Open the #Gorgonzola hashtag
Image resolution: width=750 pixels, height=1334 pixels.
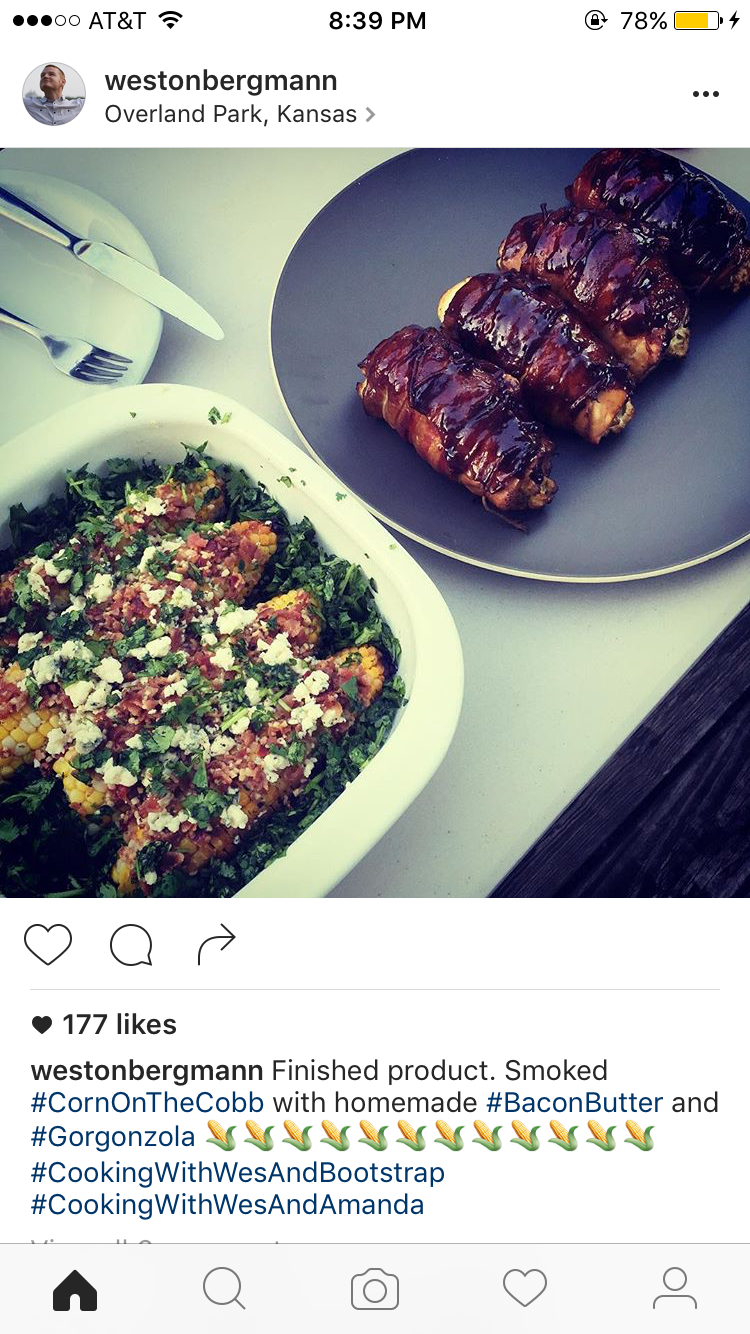click(113, 1137)
